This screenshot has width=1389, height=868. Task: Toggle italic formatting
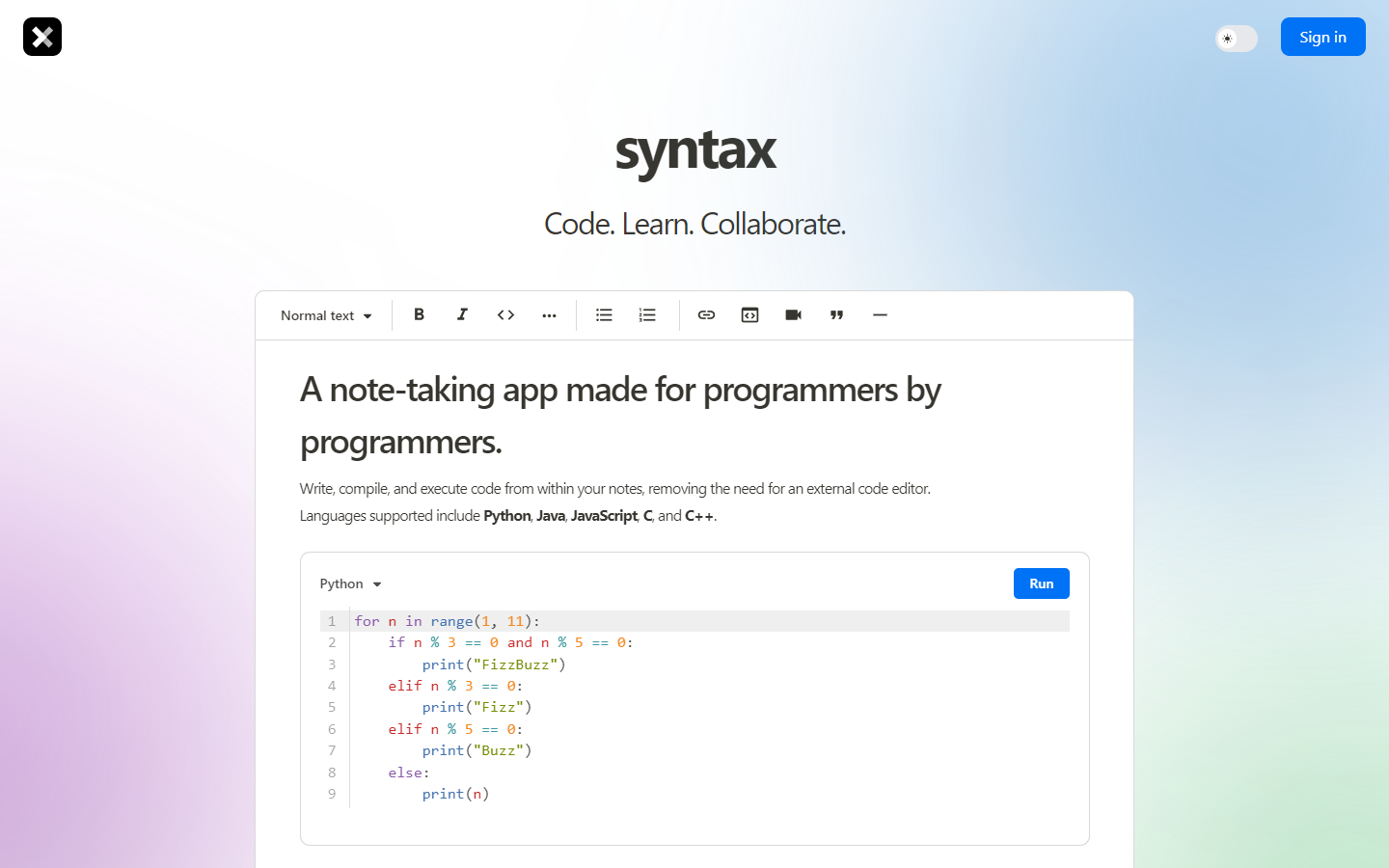point(462,314)
